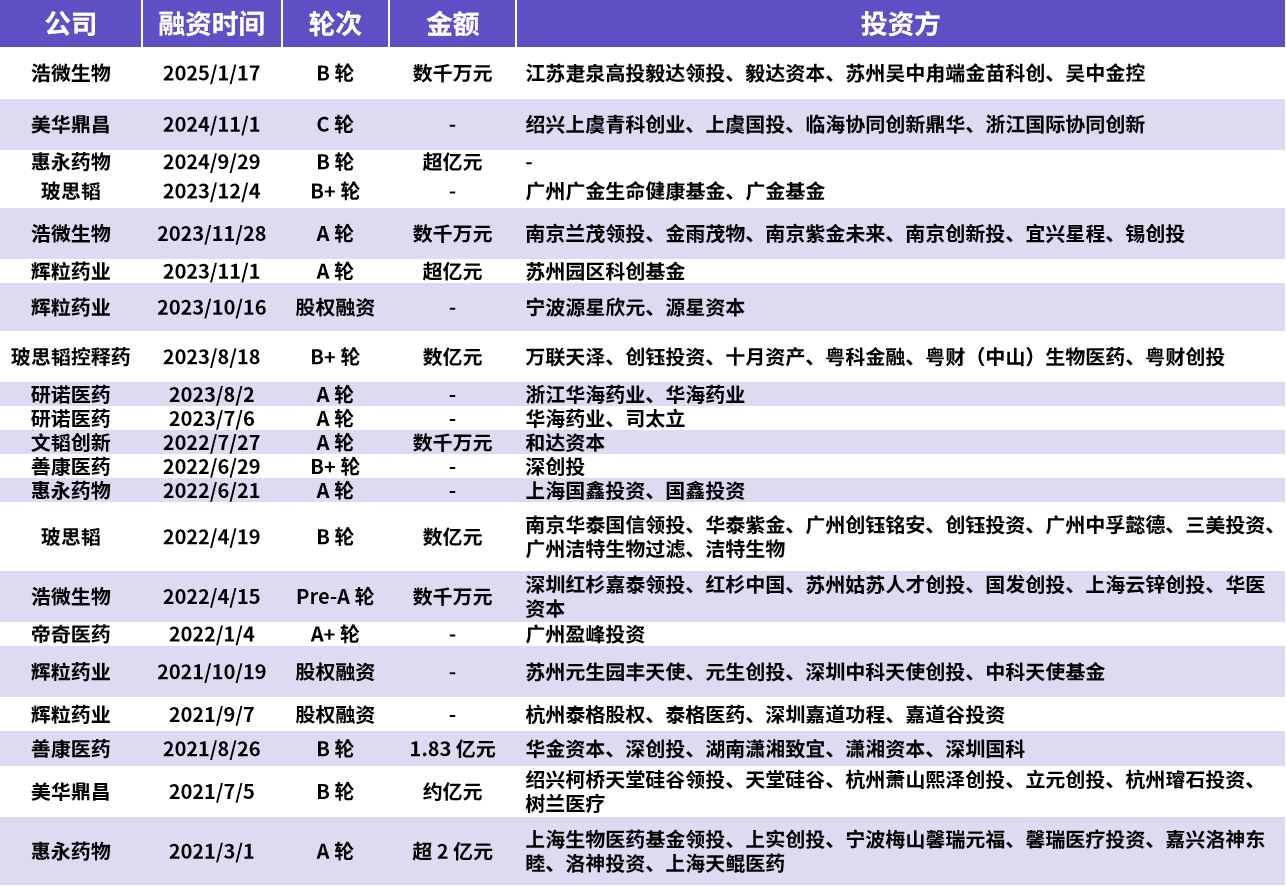Click 超亿元 in the 2023/11/1 row
1286x886 pixels.
[452, 271]
